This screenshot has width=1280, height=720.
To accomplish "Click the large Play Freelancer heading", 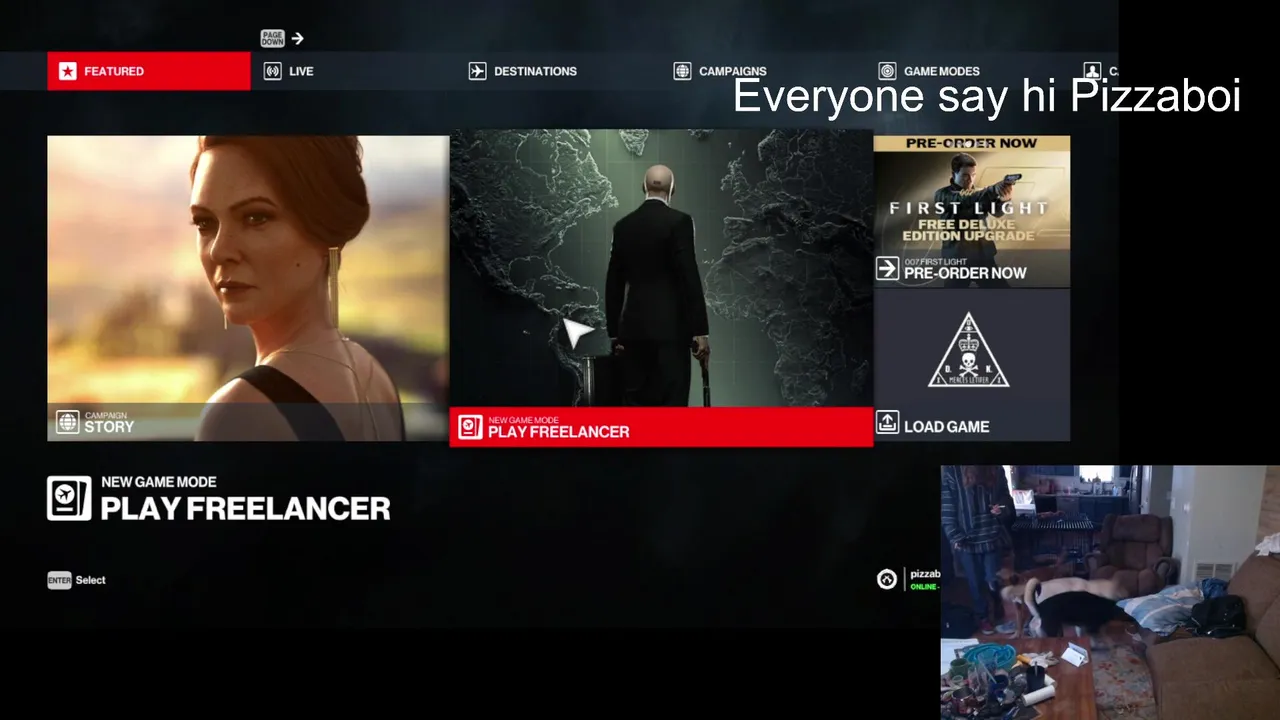I will (245, 508).
